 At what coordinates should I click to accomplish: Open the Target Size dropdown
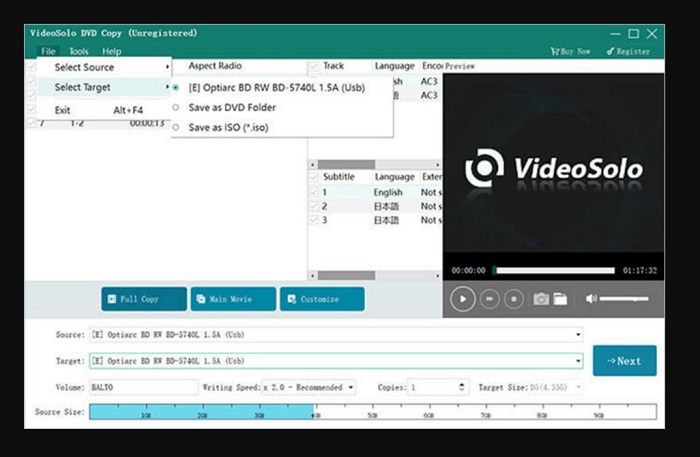pos(578,387)
